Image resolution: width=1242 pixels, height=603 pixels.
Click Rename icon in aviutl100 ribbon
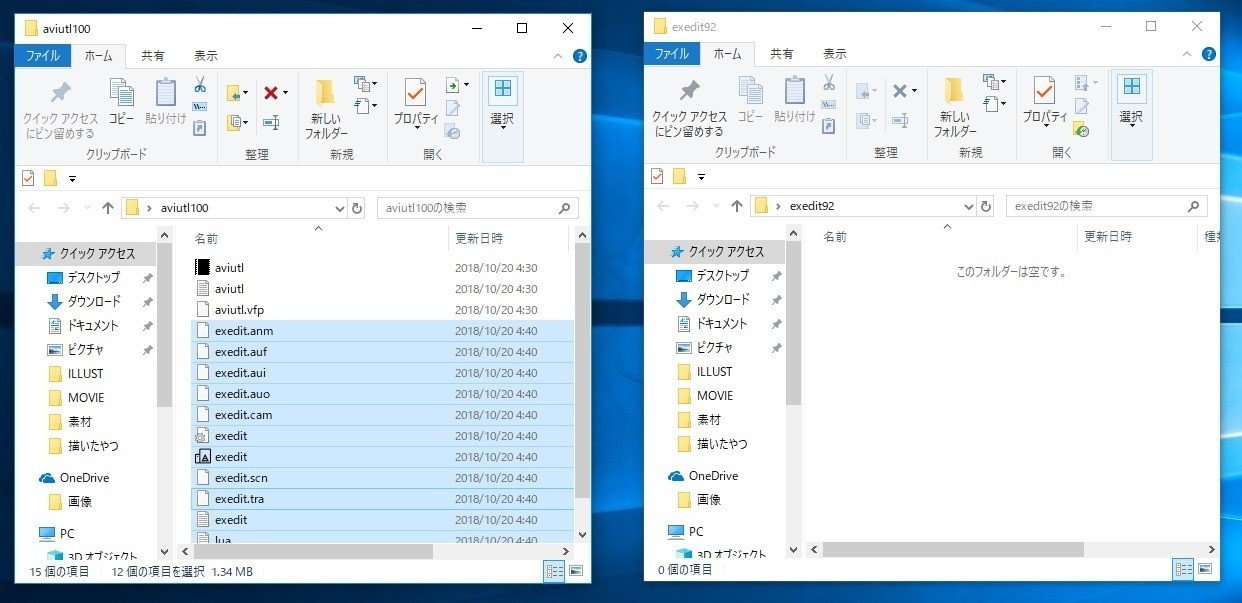[x=271, y=122]
